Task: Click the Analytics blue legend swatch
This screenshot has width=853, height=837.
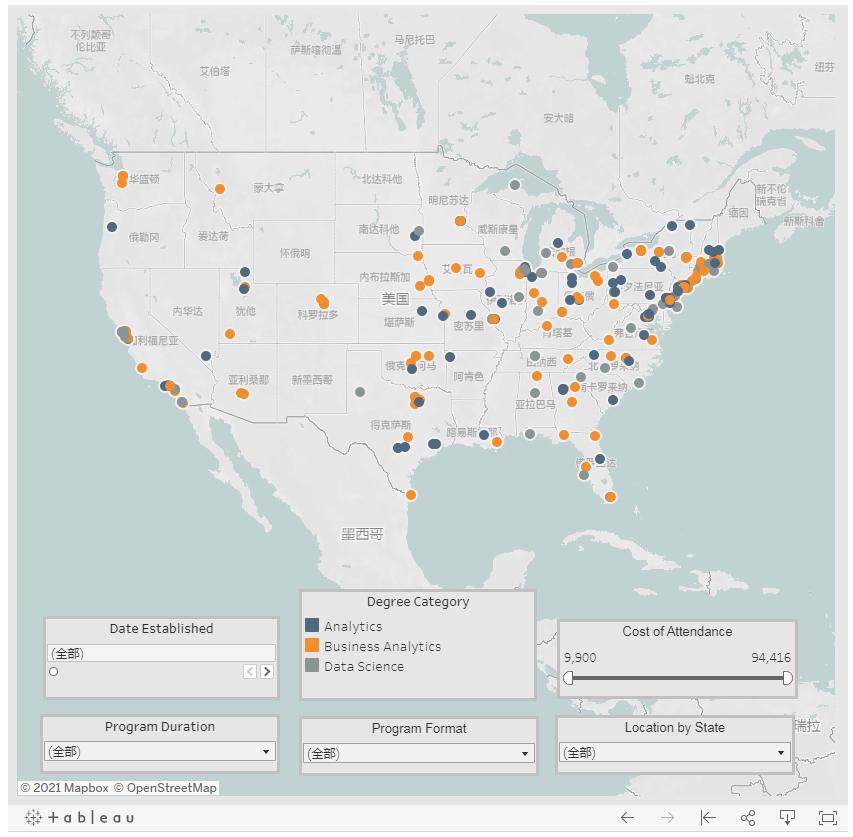Action: 312,625
